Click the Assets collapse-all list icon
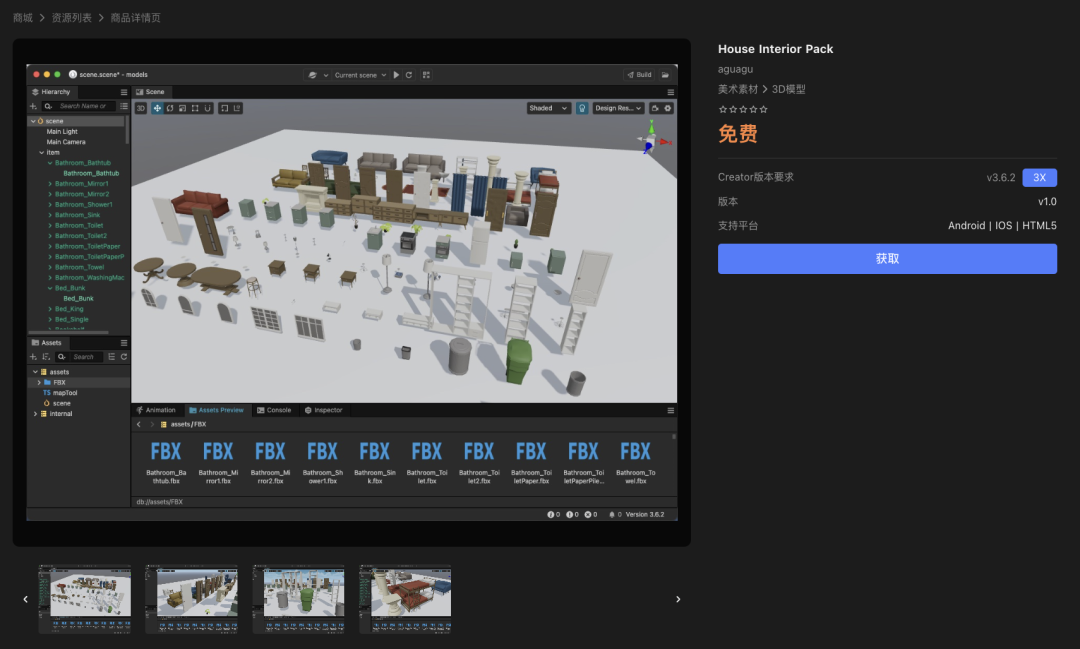1080x649 pixels. coord(112,357)
